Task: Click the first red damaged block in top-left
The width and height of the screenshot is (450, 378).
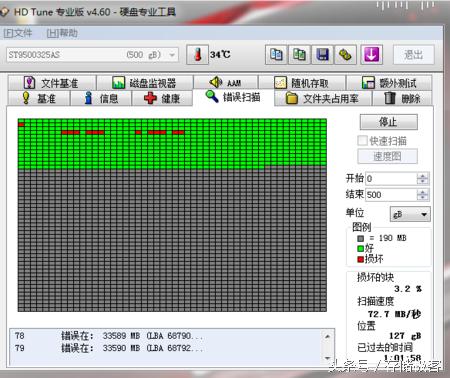Action: [21, 124]
